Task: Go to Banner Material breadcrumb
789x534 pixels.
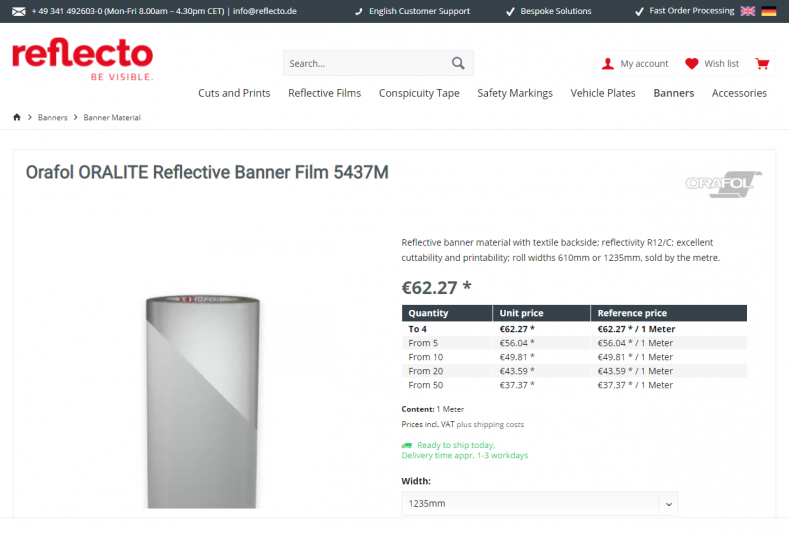Action: [x=112, y=117]
